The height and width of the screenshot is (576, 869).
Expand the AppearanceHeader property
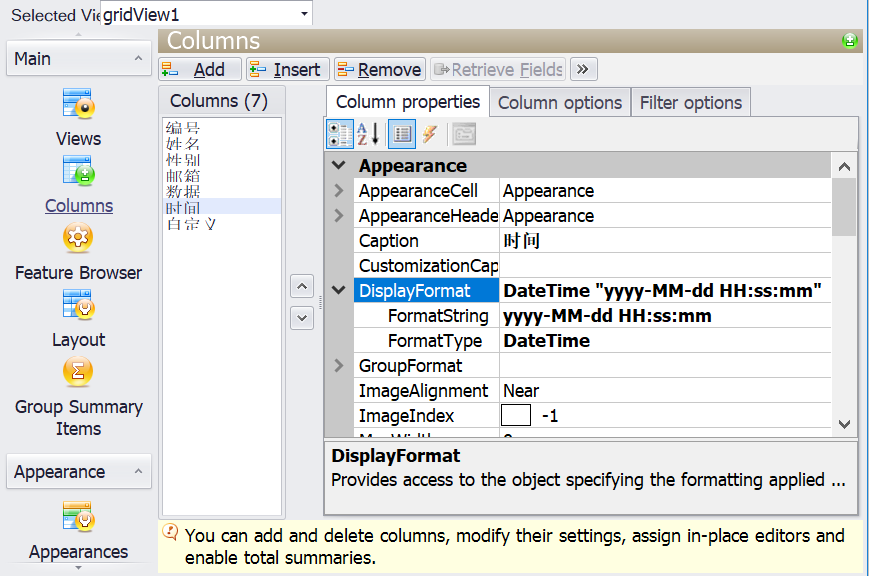(x=339, y=216)
